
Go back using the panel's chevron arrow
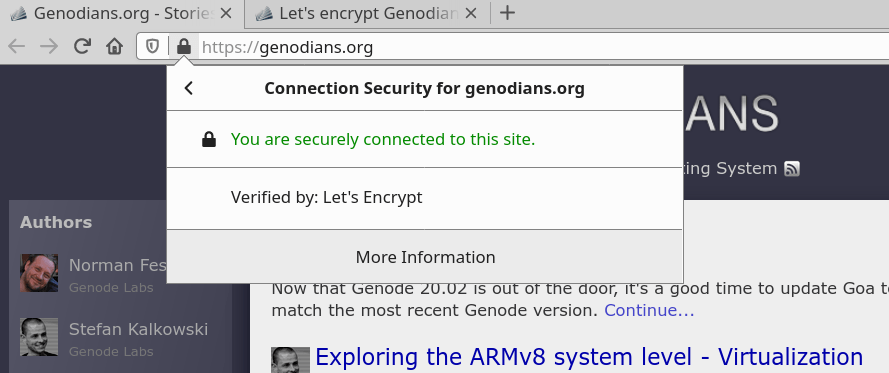pyautogui.click(x=189, y=88)
